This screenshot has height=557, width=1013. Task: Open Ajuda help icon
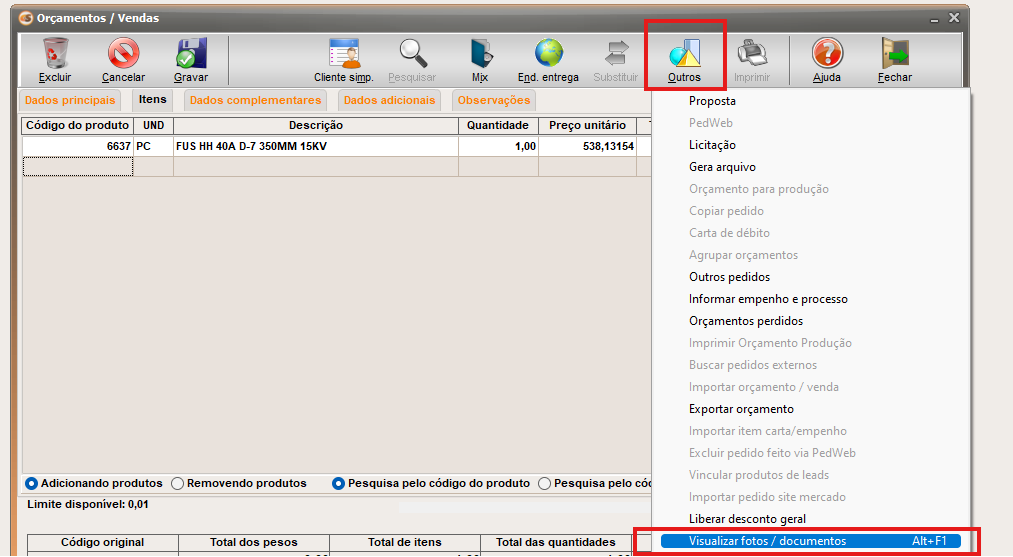tap(826, 53)
